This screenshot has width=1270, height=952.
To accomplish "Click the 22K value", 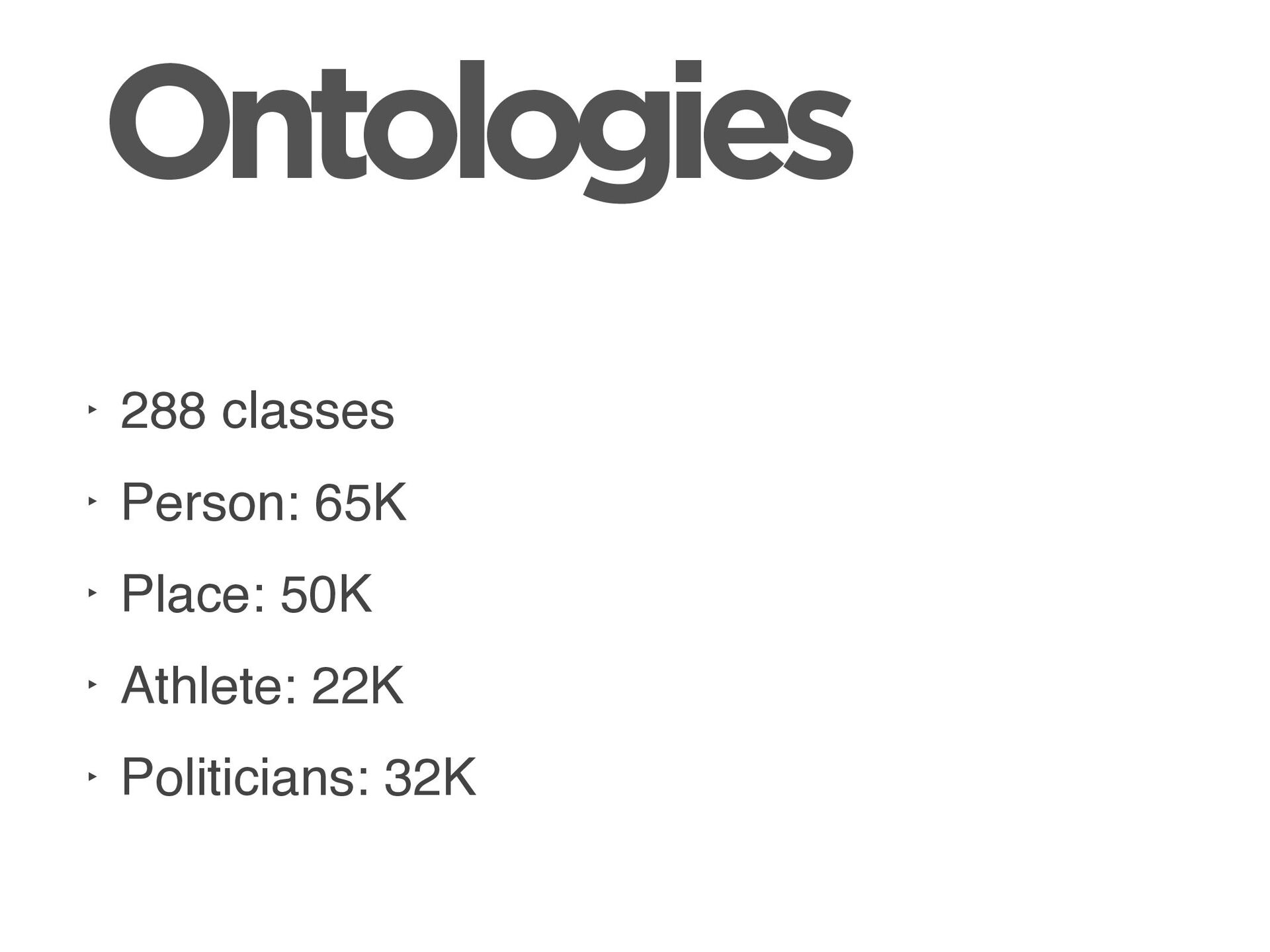I will (x=358, y=686).
